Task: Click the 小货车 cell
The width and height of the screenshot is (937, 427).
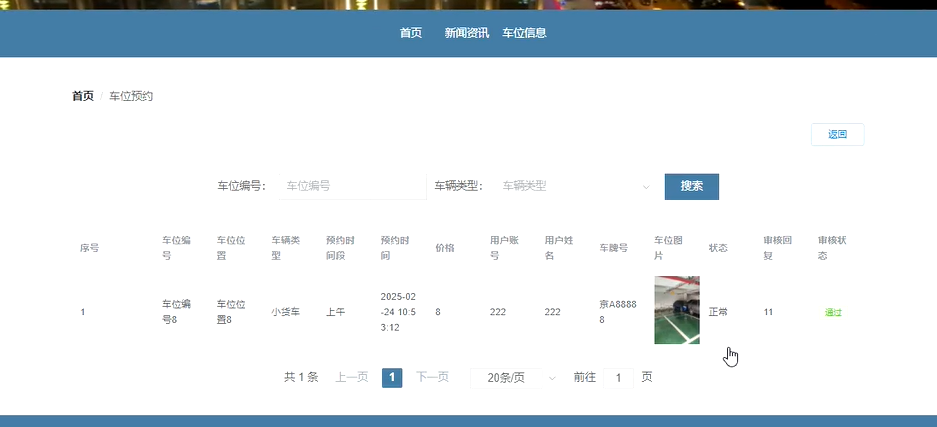Action: tap(286, 312)
